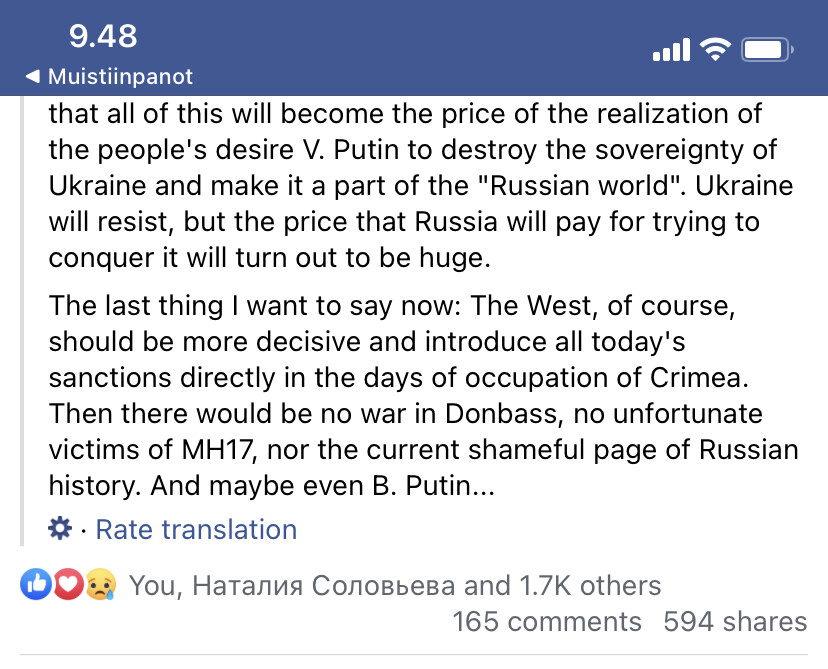Tap the Wi-Fi status icon
Image resolution: width=828 pixels, height=669 pixels.
point(715,50)
